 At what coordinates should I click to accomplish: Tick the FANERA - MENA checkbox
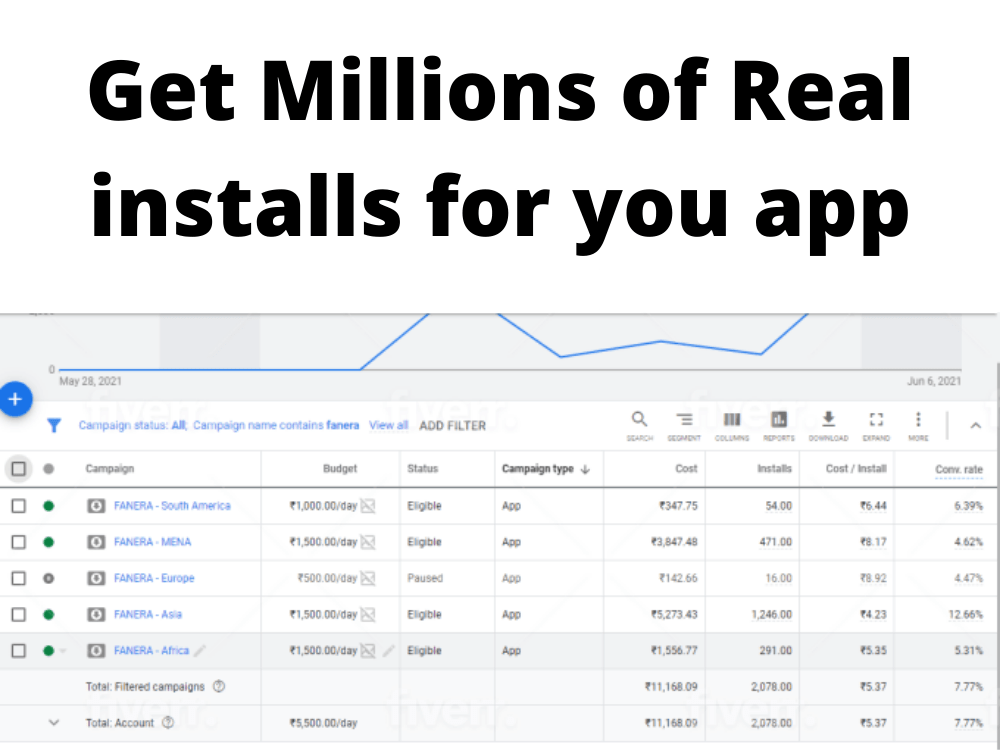[x=18, y=542]
